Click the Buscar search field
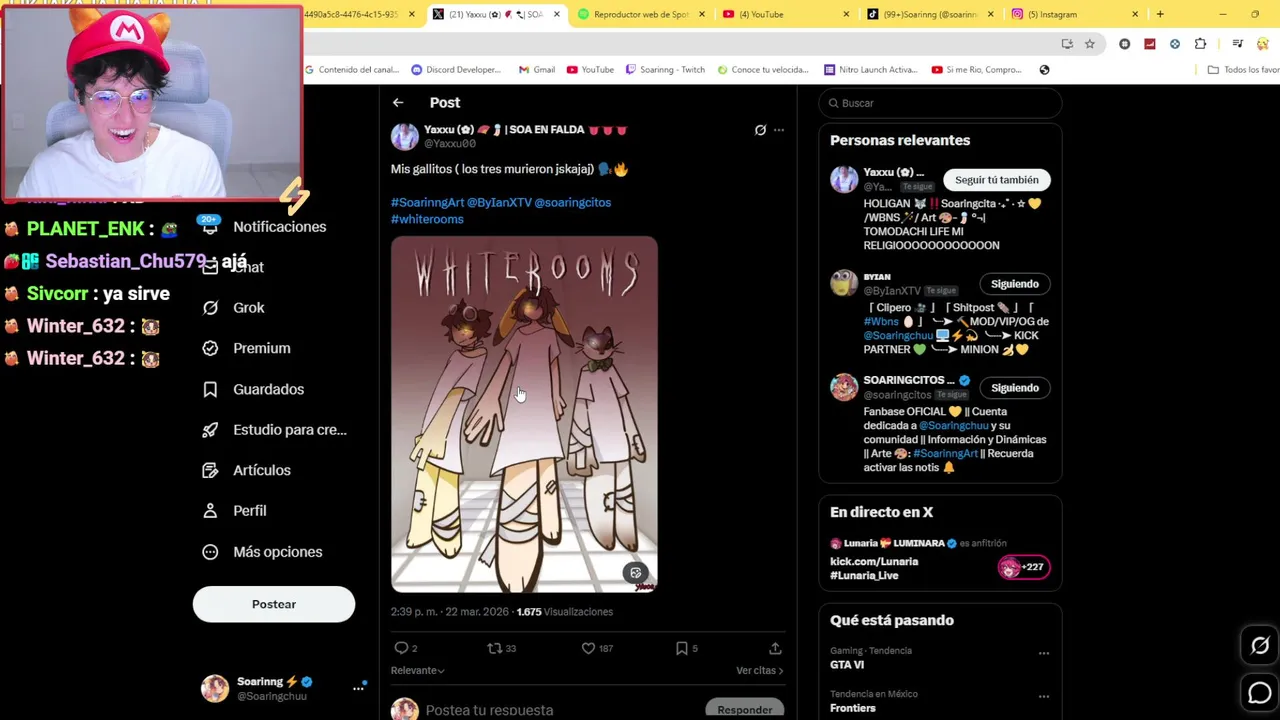 [x=940, y=103]
